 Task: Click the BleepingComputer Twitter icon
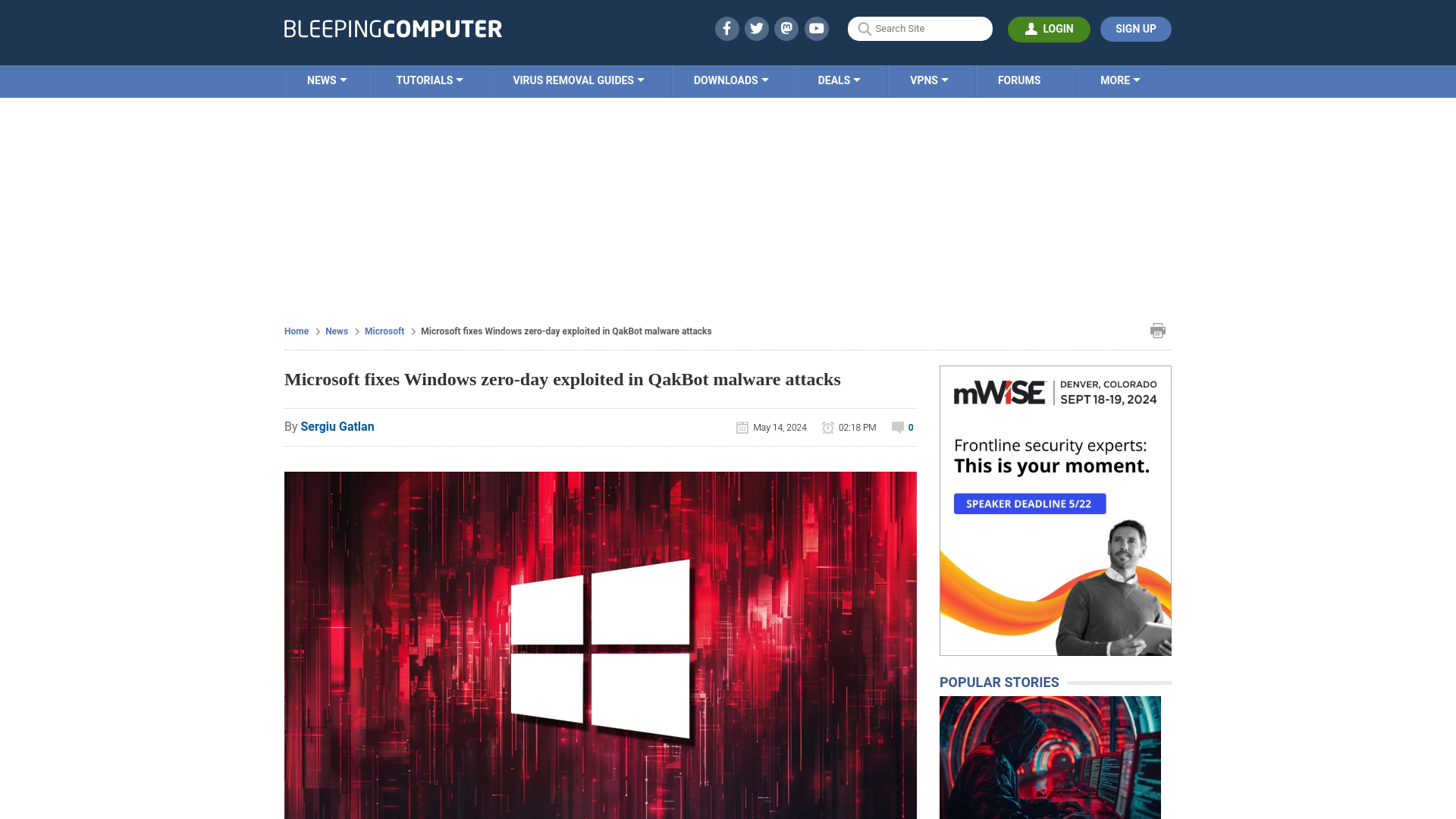756,28
